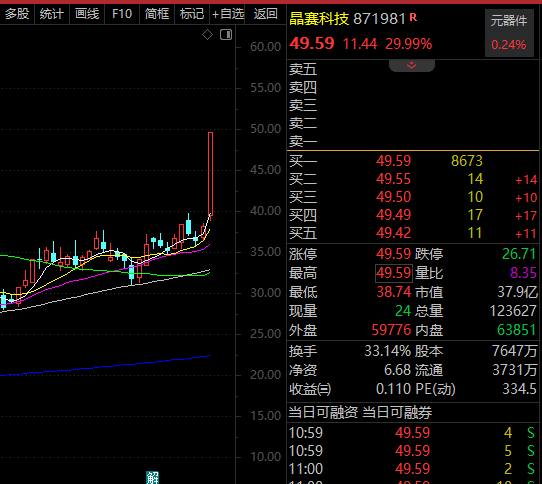Select the 当日可融资 tab
This screenshot has height=484, width=542.
(x=323, y=412)
